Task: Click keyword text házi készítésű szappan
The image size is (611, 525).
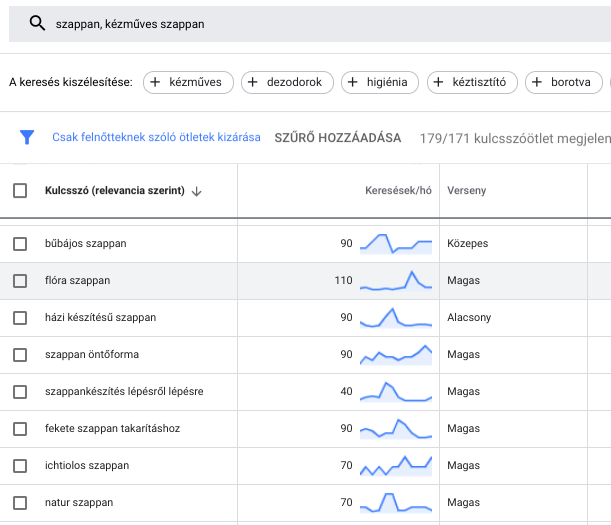Action: (x=101, y=318)
